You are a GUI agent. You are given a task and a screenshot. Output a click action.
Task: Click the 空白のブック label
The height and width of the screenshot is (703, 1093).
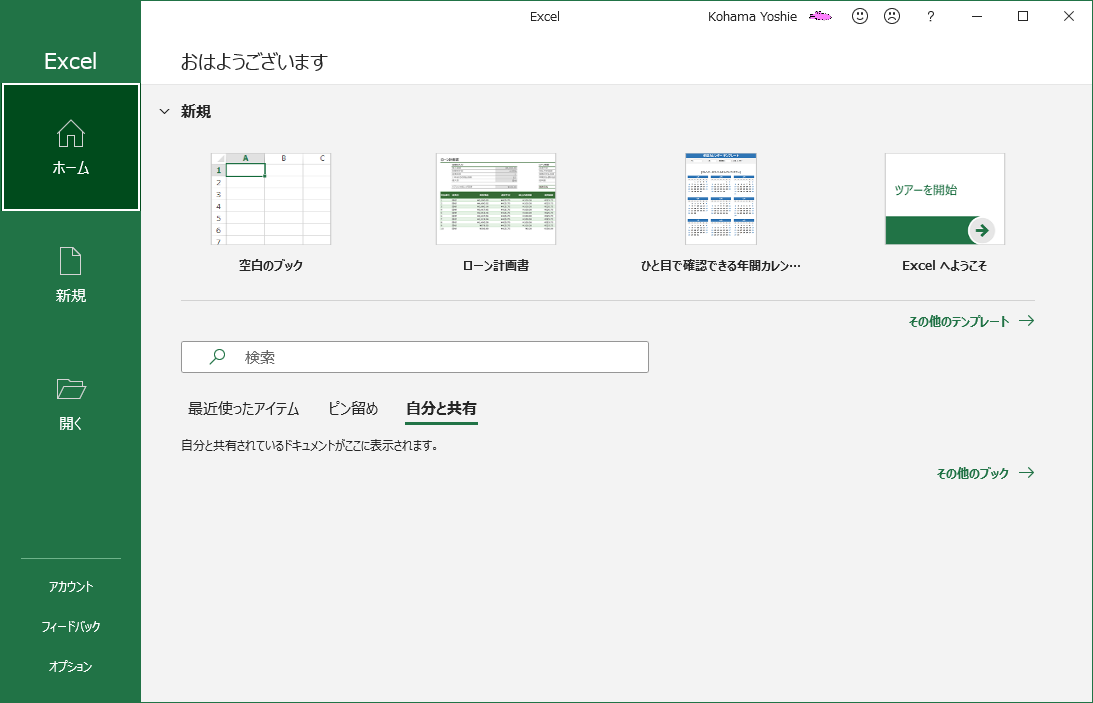(270, 265)
